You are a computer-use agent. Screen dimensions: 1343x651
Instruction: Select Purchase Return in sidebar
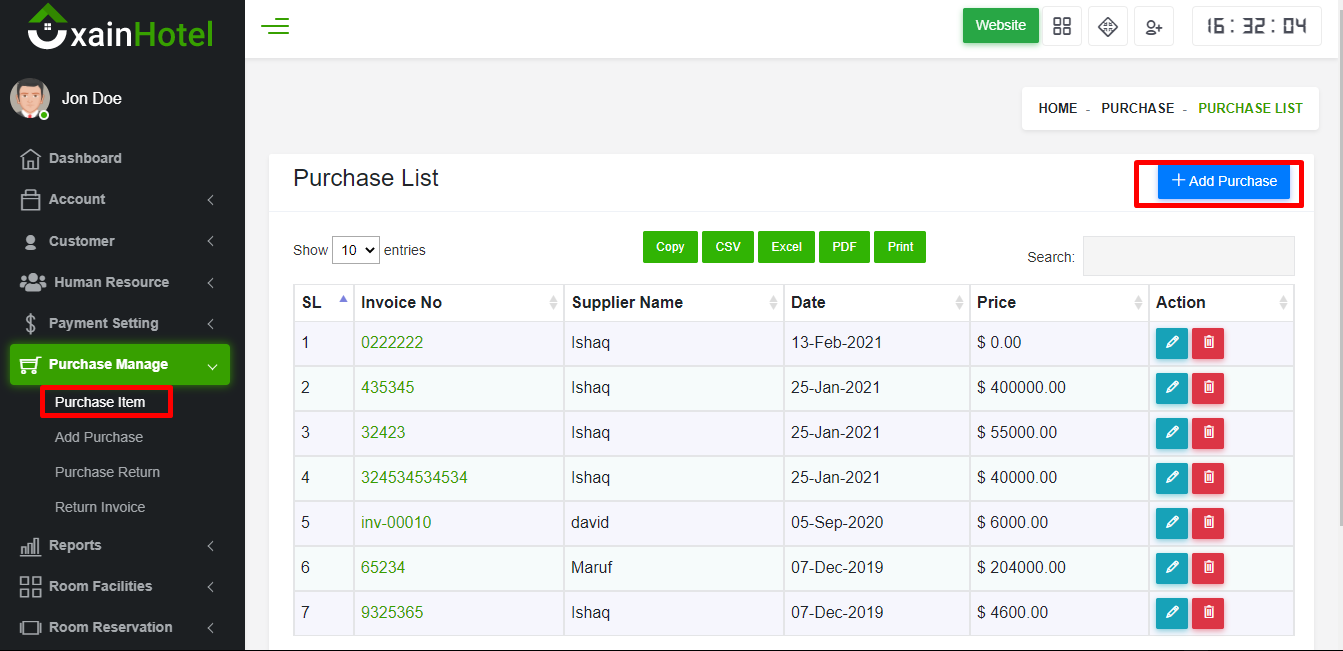tap(107, 472)
